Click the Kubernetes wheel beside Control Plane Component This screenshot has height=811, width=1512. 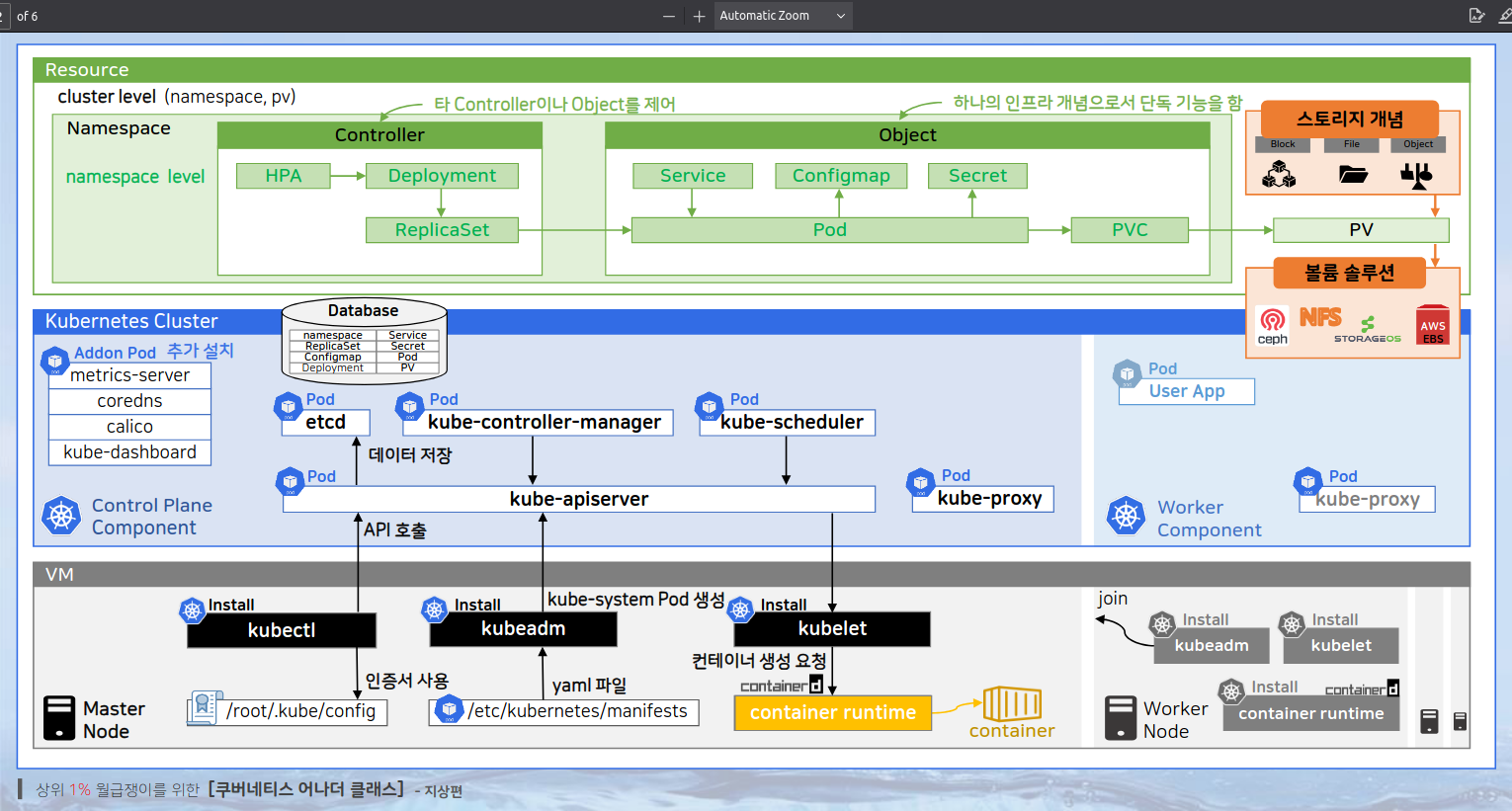(x=61, y=516)
